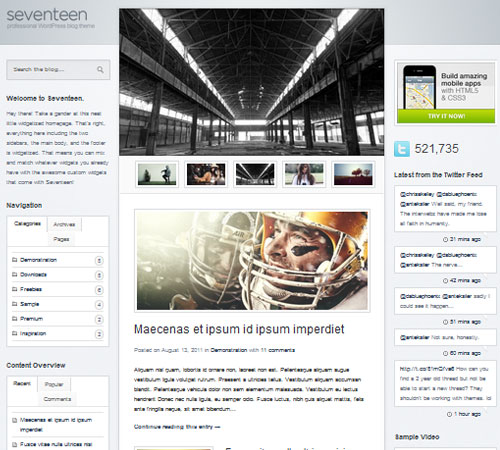Click Demonstration in the post meta line
The image size is (500, 450).
point(229,350)
